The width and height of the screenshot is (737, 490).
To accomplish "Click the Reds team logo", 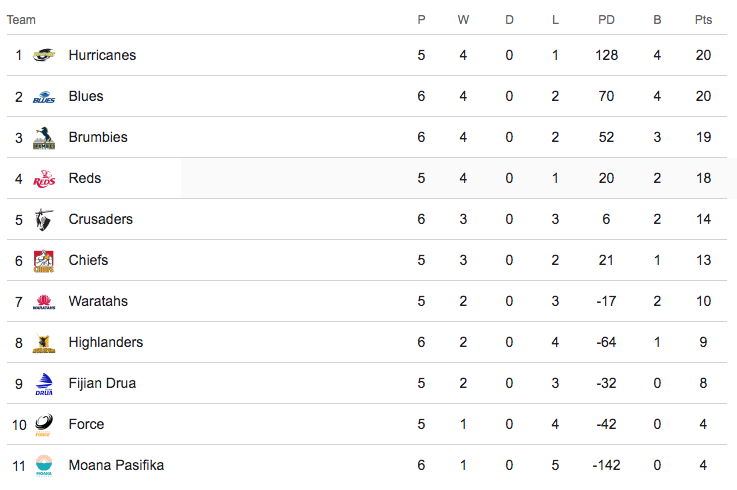I will tap(44, 179).
